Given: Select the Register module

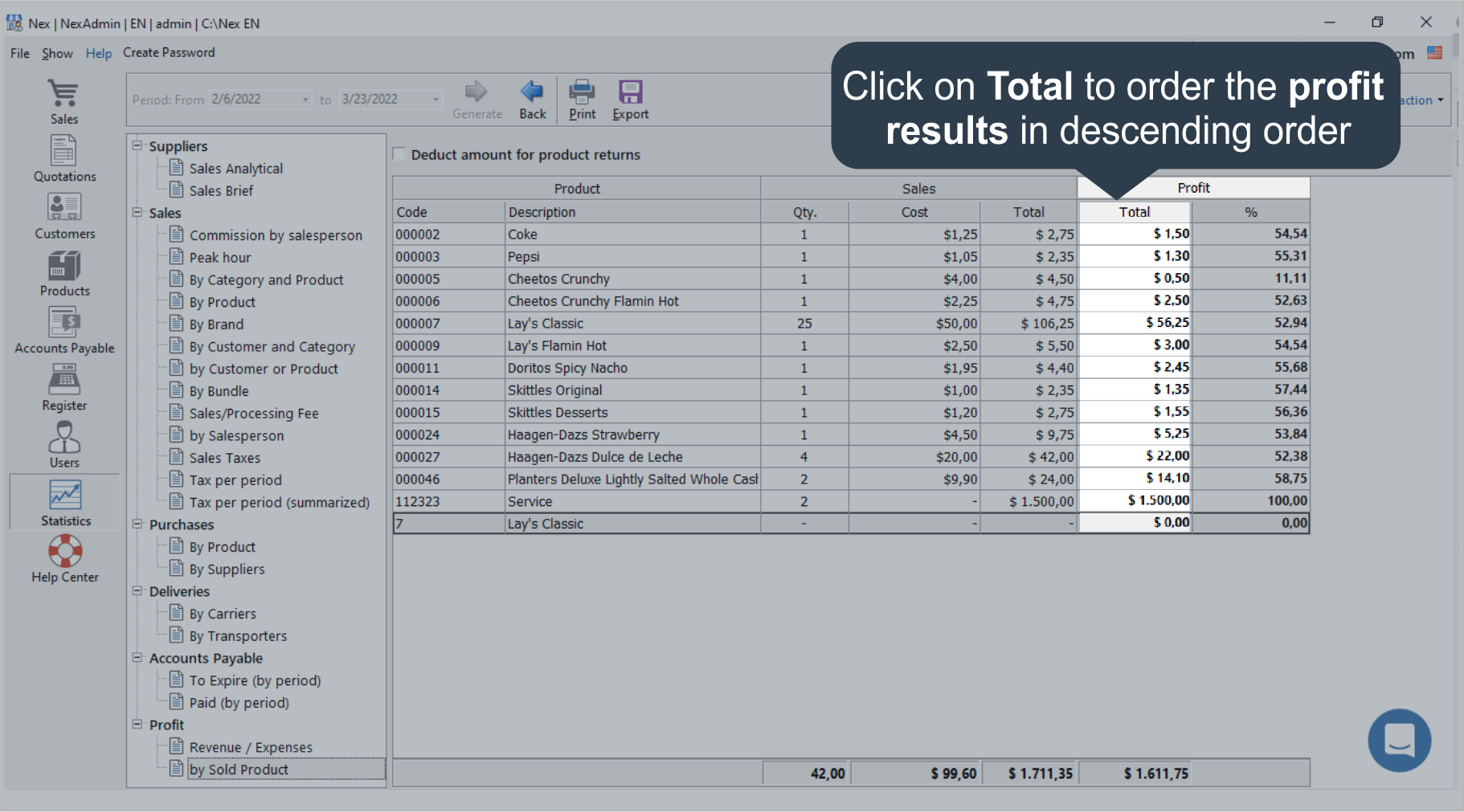Looking at the screenshot, I should coord(63,387).
